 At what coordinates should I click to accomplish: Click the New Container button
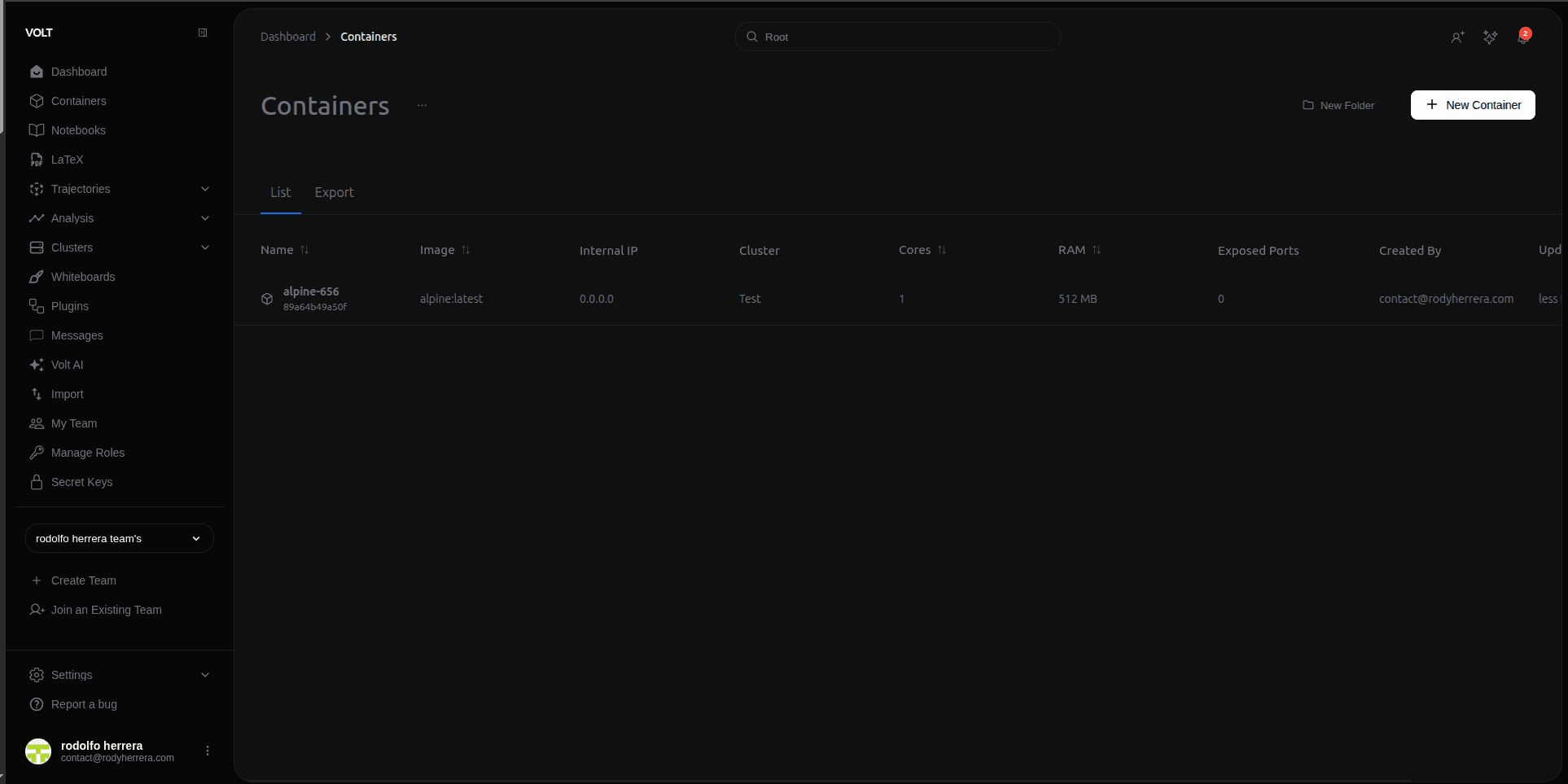pyautogui.click(x=1472, y=104)
